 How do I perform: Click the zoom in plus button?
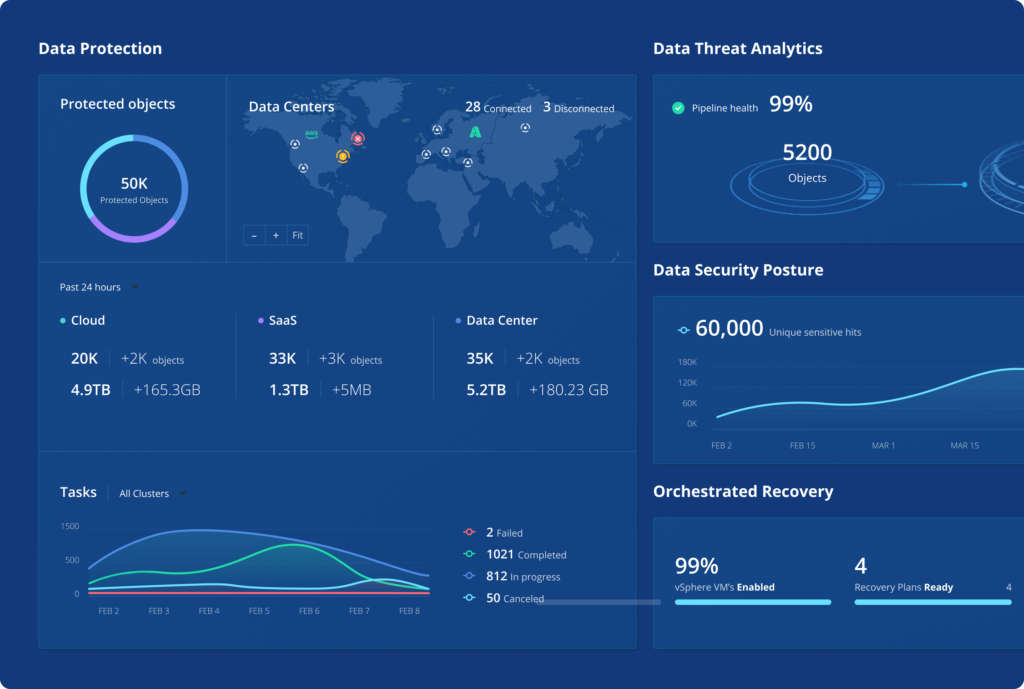[x=275, y=235]
